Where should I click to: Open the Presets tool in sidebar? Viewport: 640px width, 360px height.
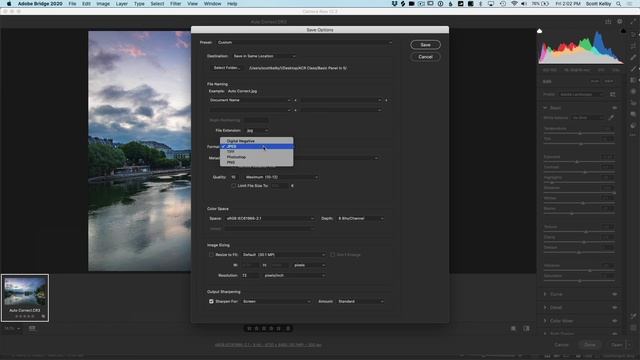pyautogui.click(x=633, y=126)
